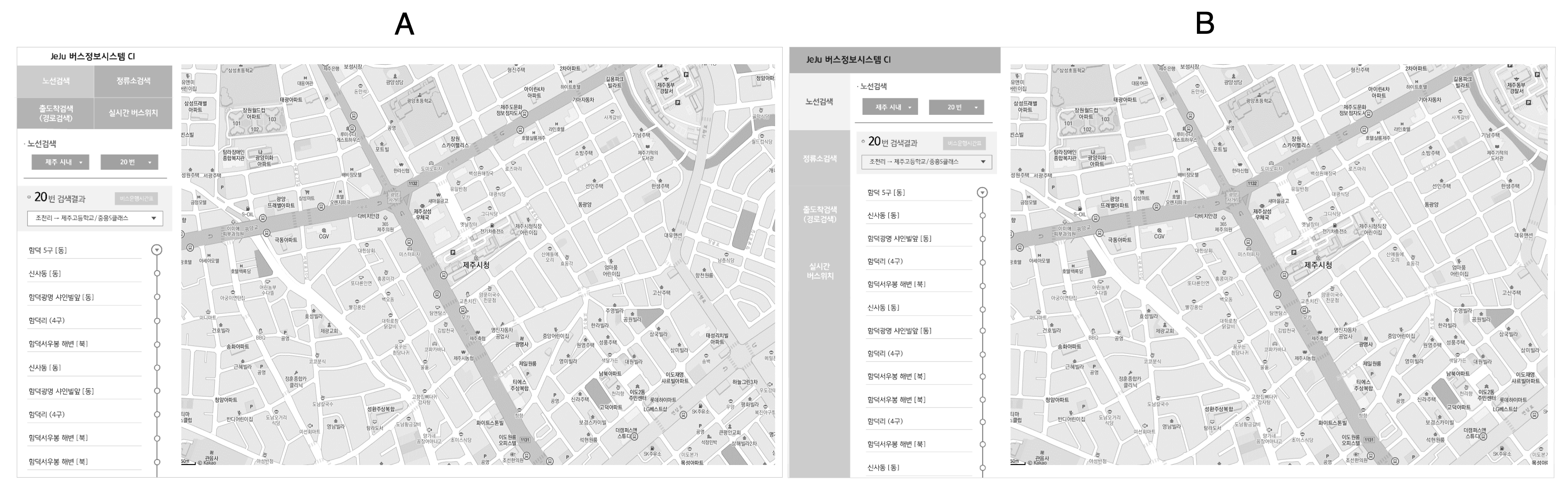Select 함덕 5구 [동] stop in list A

[48, 250]
